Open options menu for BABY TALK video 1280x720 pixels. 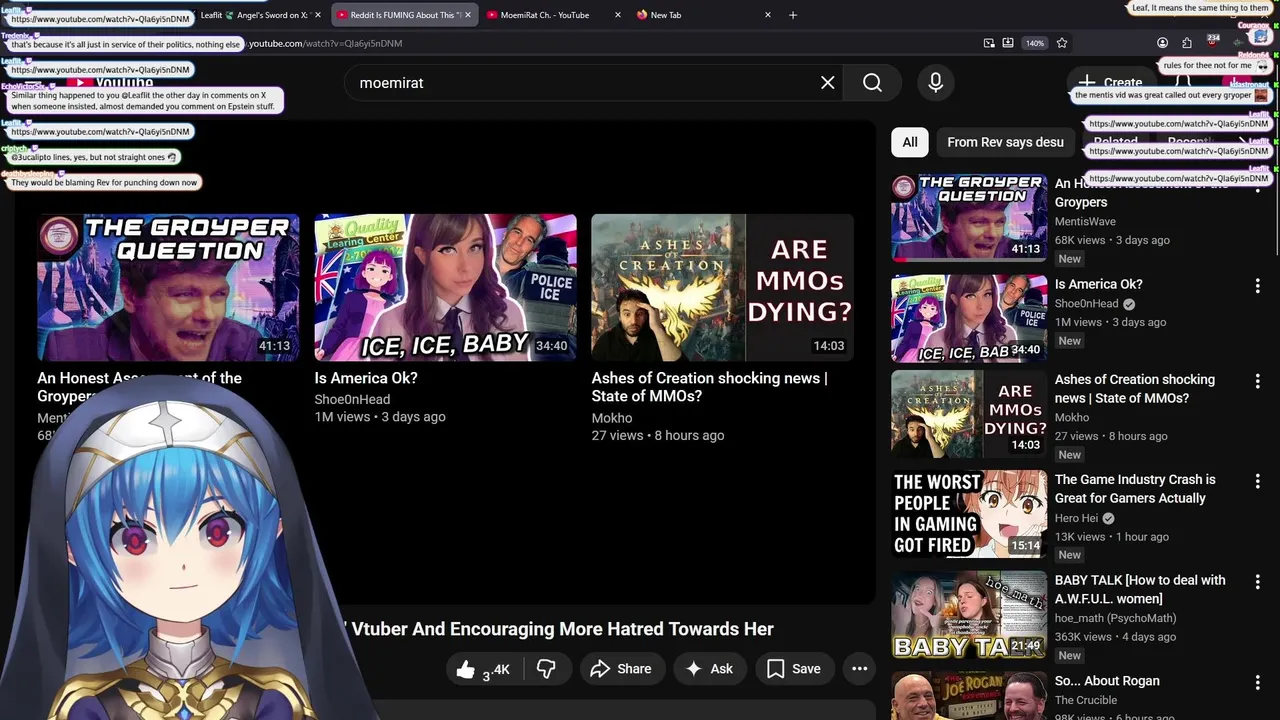[1257, 582]
